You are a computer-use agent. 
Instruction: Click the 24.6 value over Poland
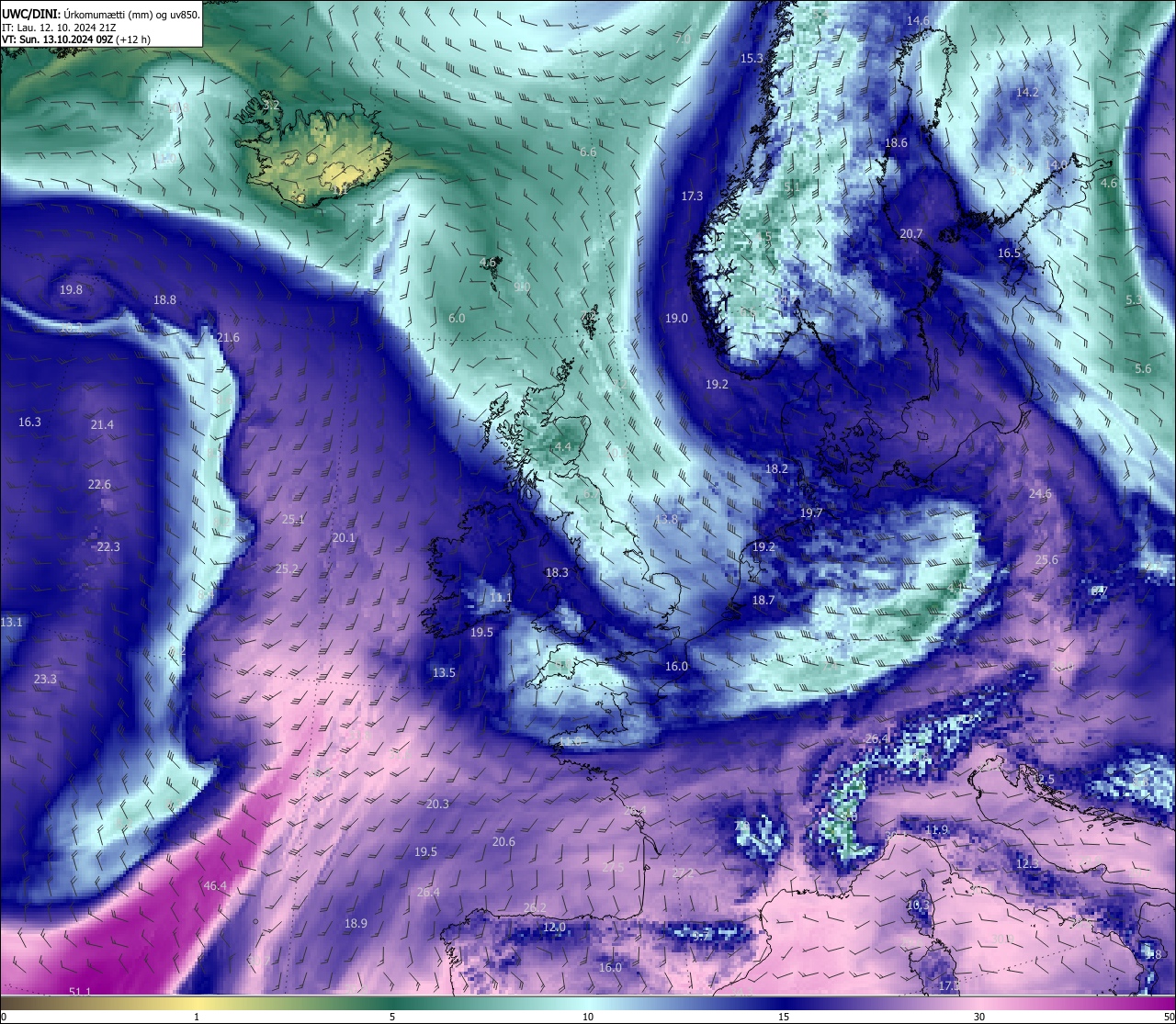[x=1040, y=494]
